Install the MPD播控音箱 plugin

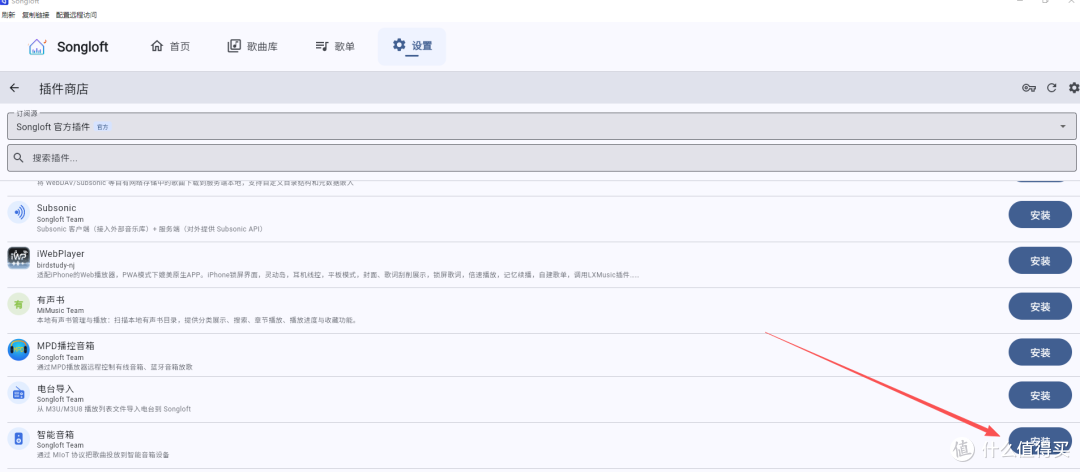pos(1040,353)
